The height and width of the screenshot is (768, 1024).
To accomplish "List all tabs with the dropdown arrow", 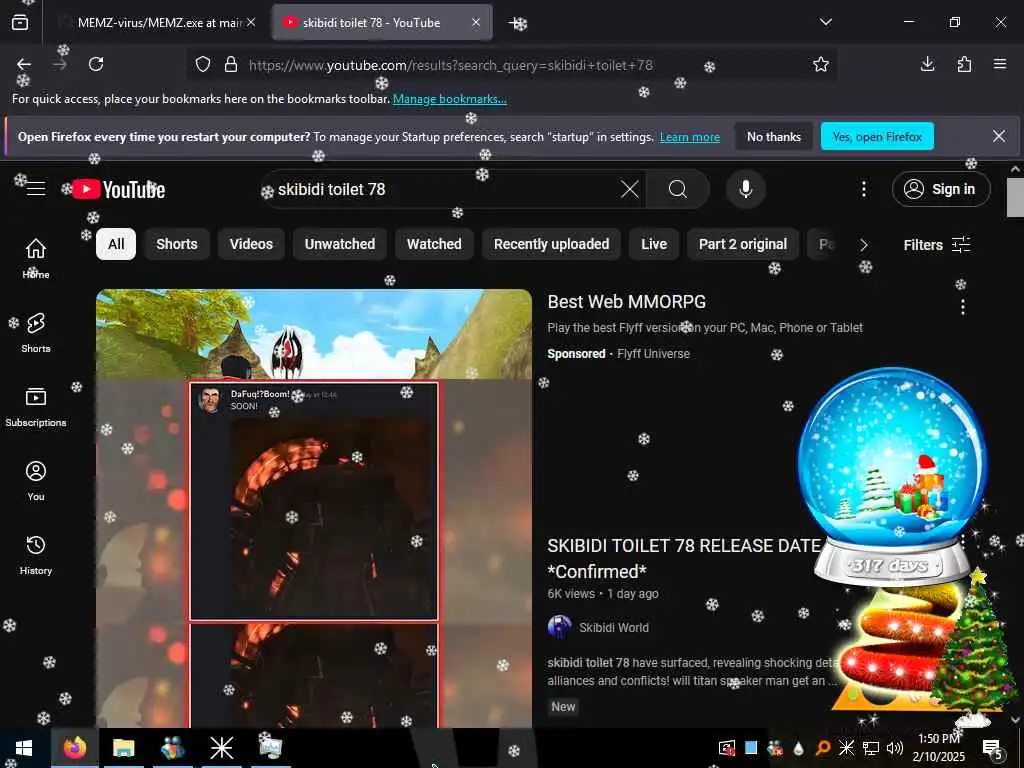I will pyautogui.click(x=825, y=22).
